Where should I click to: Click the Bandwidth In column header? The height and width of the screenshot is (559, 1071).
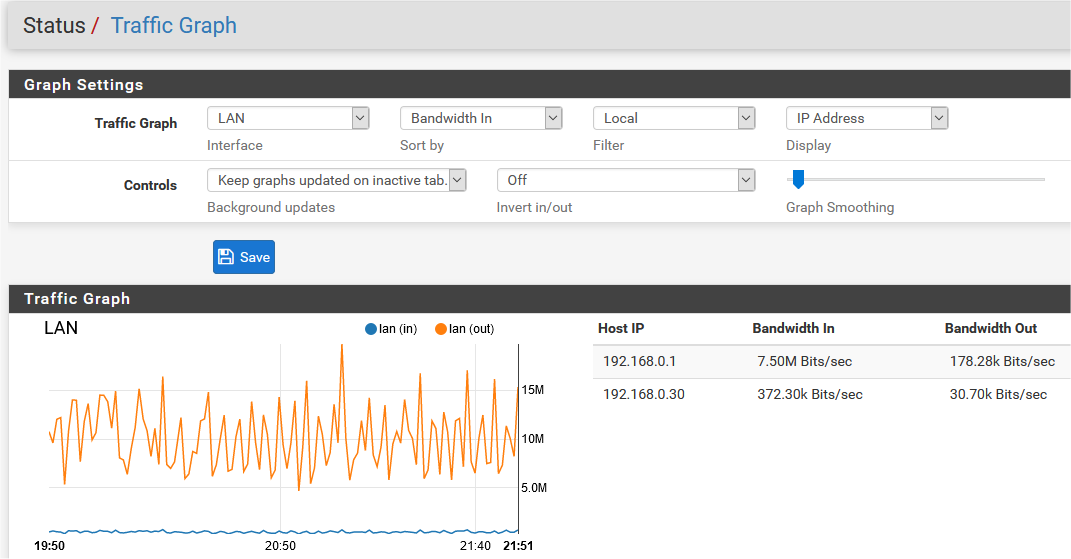click(x=793, y=328)
